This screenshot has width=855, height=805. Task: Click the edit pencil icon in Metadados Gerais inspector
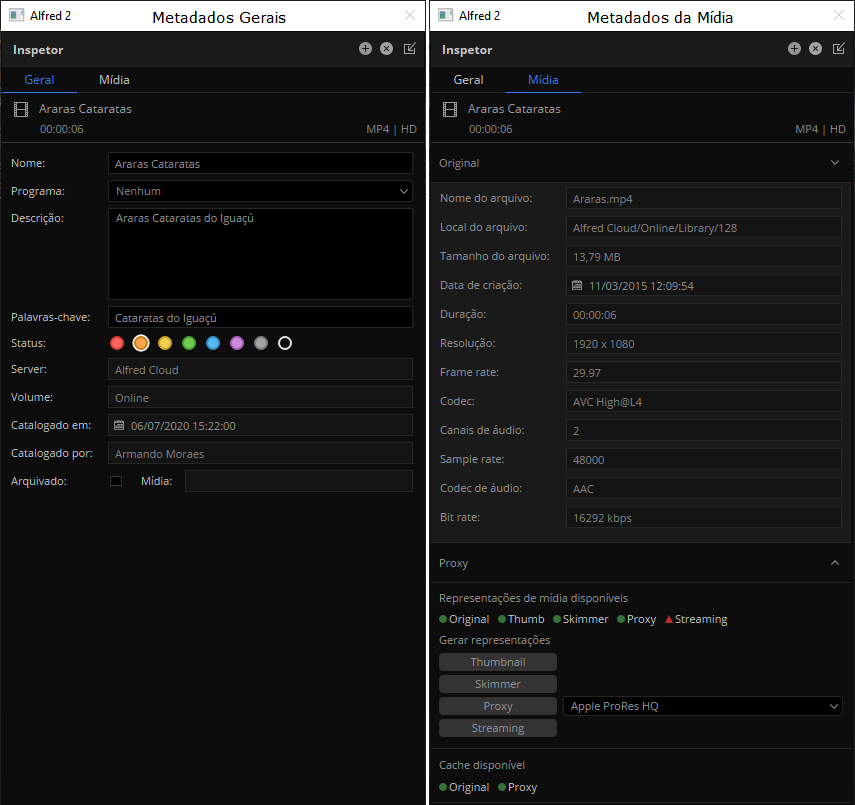tap(410, 49)
